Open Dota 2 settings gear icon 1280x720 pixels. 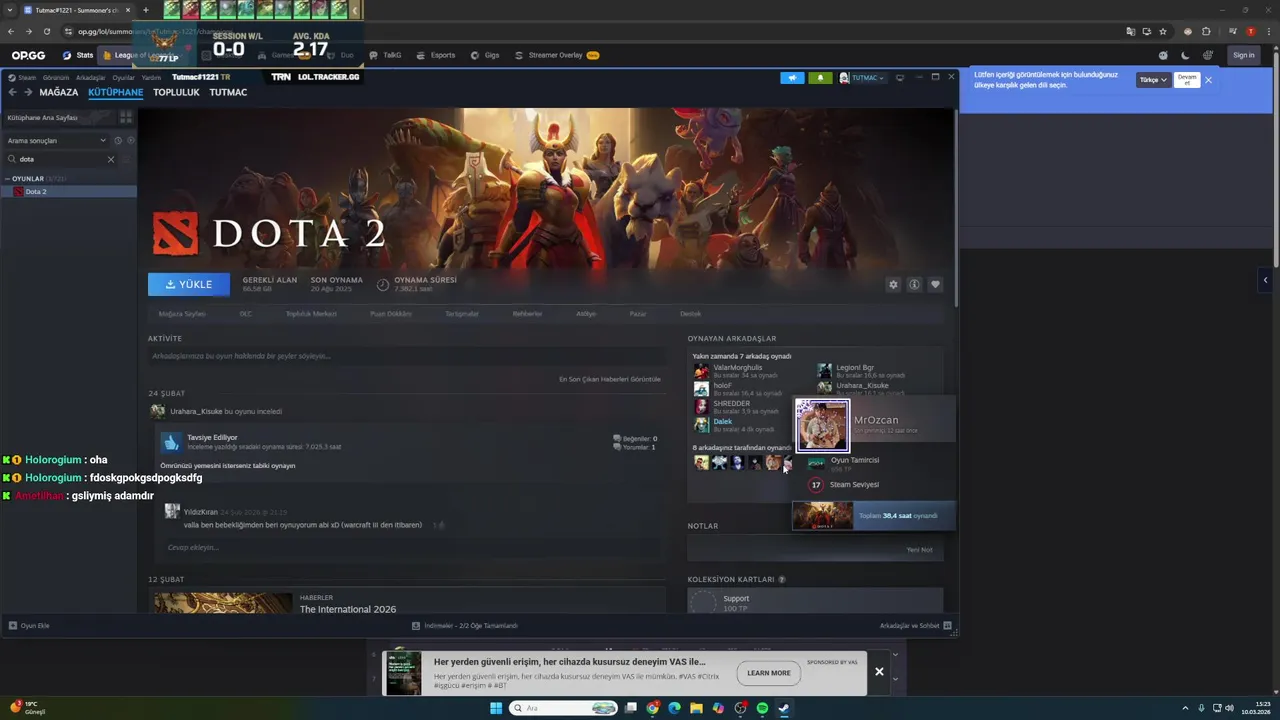[x=893, y=284]
